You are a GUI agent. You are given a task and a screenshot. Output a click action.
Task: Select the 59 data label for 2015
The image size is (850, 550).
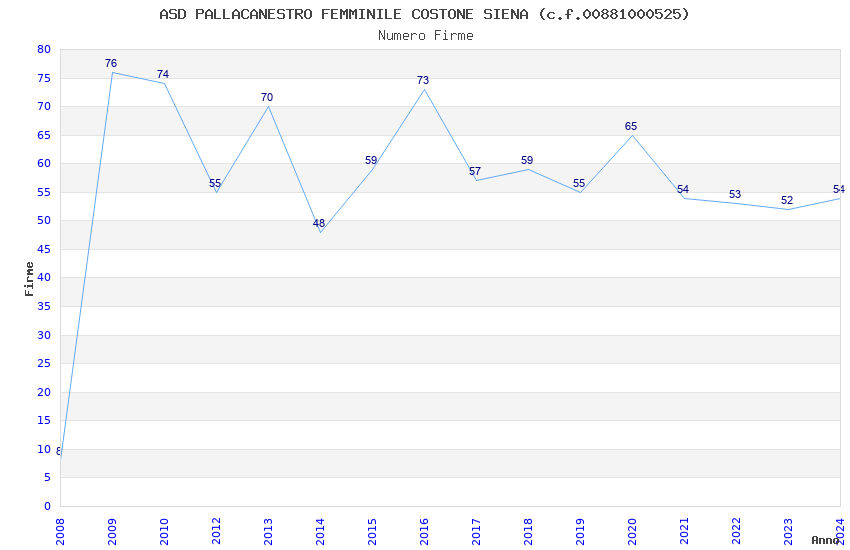pyautogui.click(x=371, y=160)
